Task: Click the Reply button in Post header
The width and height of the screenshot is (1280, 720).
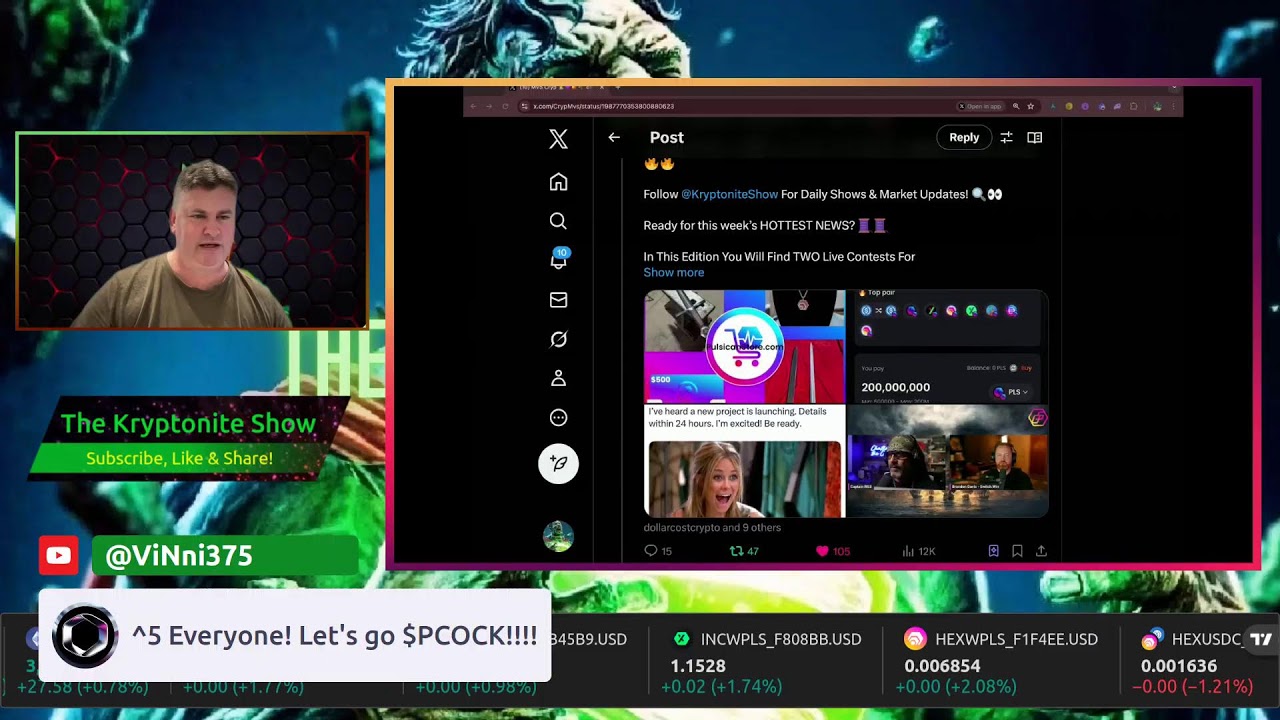Action: [964, 138]
